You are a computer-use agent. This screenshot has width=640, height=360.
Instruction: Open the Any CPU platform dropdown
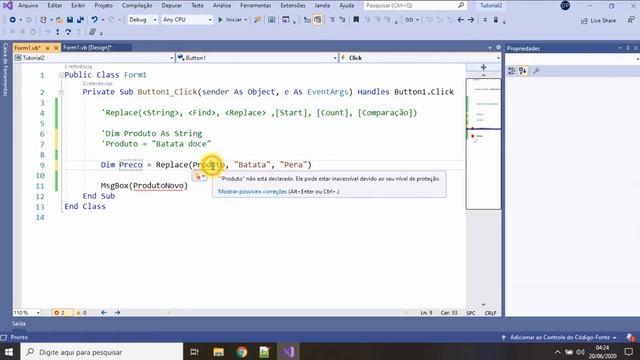click(x=187, y=20)
